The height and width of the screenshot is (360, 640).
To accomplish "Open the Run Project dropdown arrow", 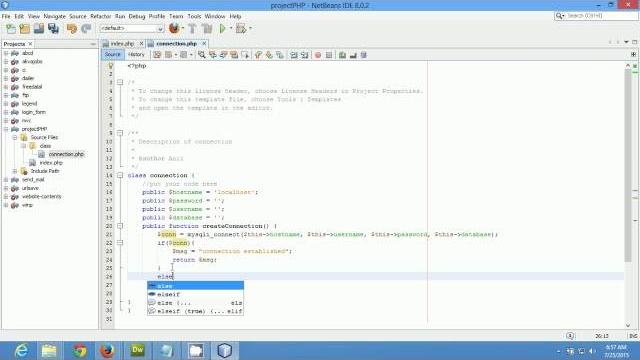I will click(231, 29).
